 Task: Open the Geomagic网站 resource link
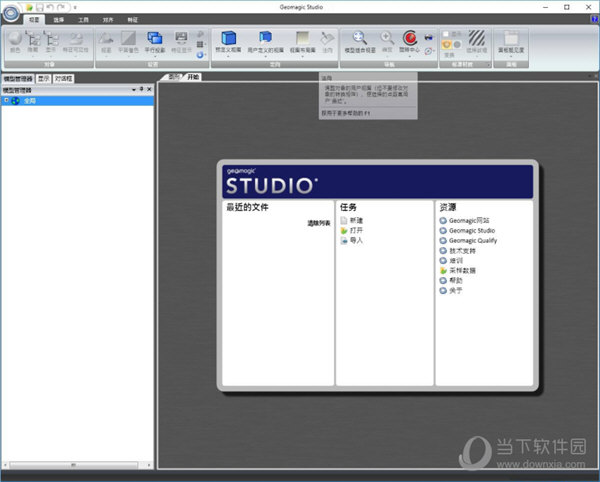[x=469, y=220]
